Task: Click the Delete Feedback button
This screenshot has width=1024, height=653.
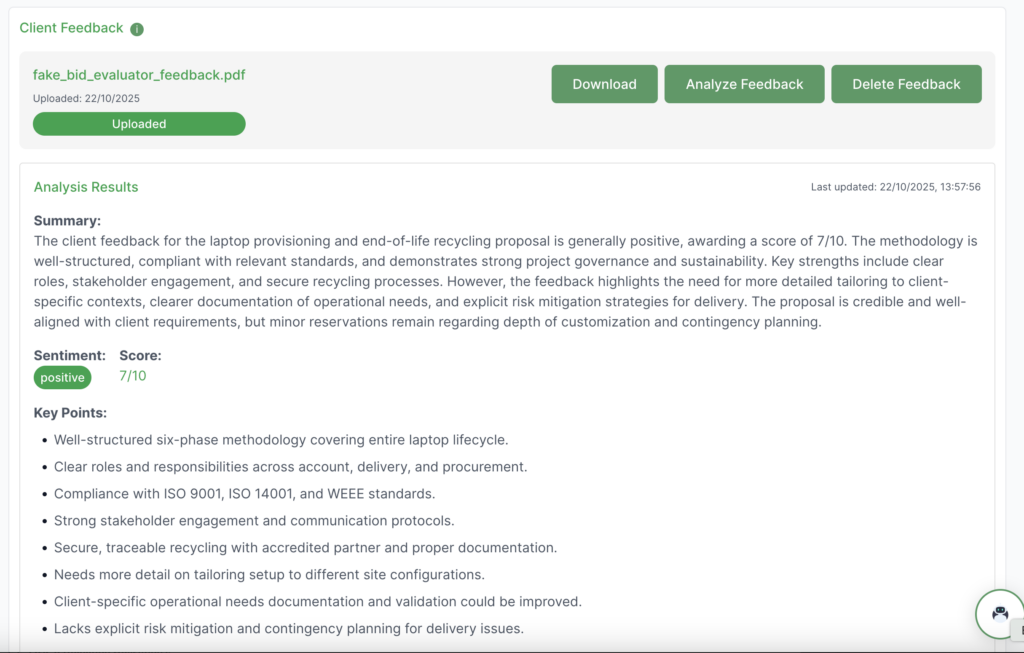Action: (906, 84)
